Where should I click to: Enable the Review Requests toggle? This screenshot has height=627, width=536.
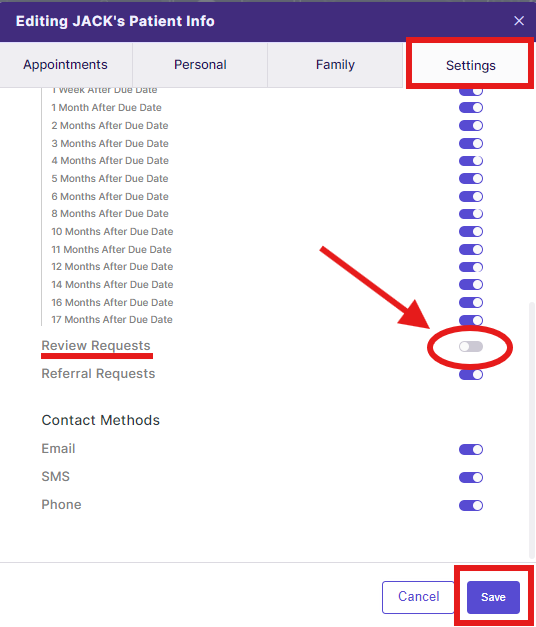(x=471, y=347)
